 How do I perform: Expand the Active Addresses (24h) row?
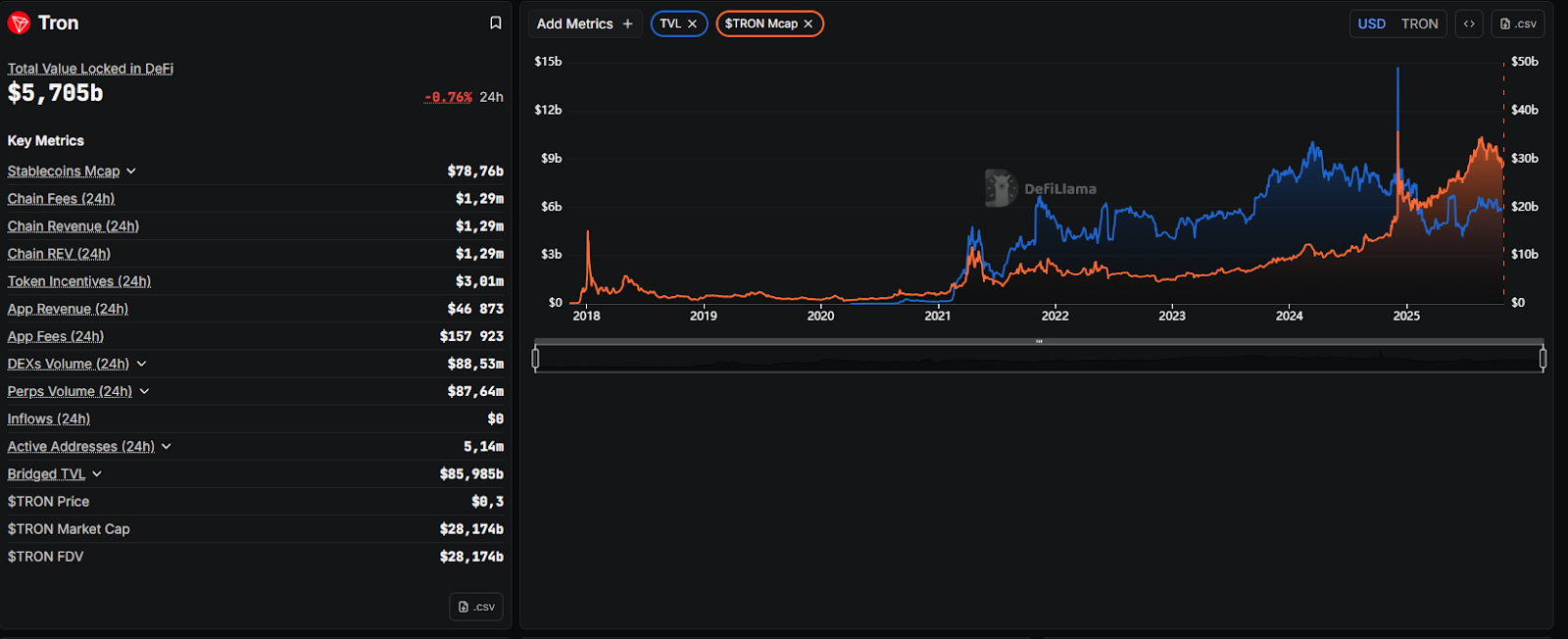click(x=167, y=446)
